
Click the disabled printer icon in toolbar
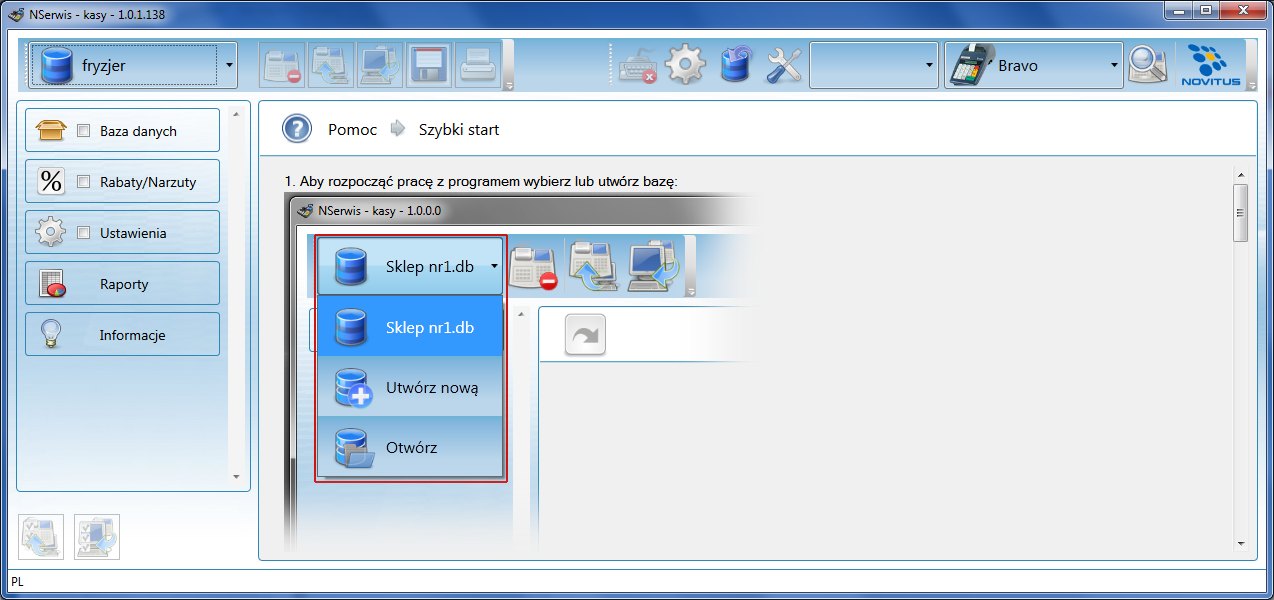pyautogui.click(x=478, y=66)
